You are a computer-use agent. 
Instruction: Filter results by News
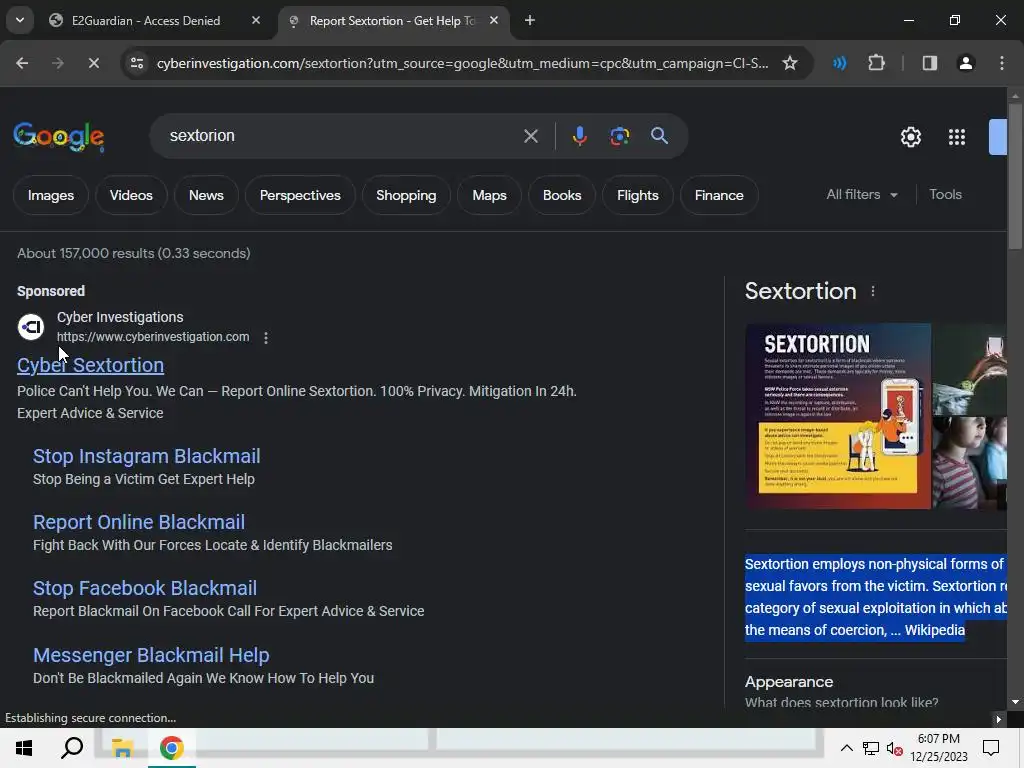(206, 195)
